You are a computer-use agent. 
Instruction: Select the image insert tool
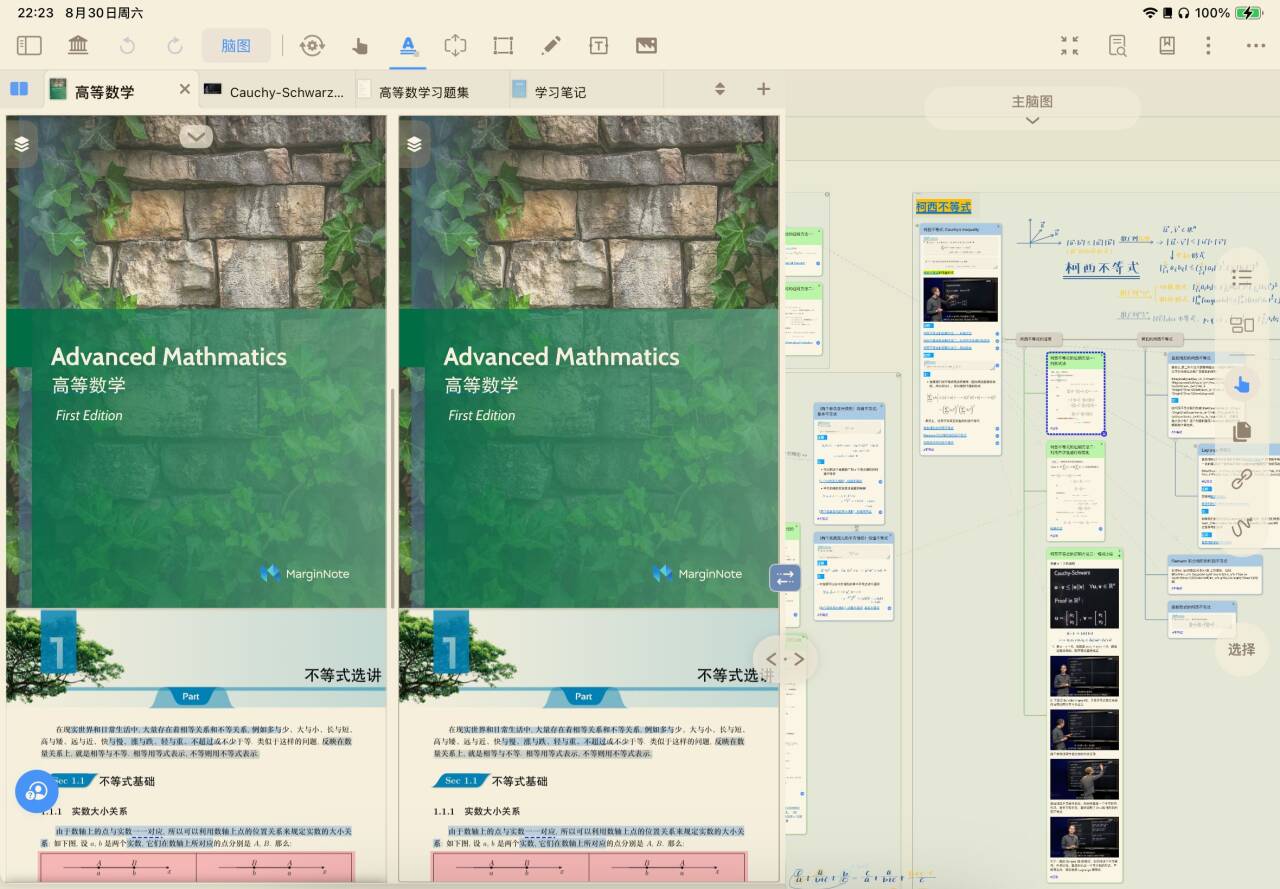646,45
